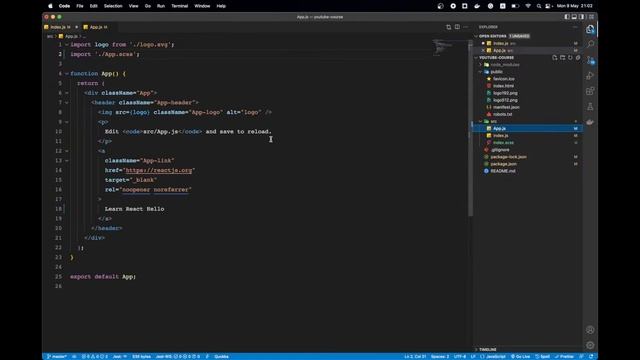Viewport: 640px width, 360px height.
Task: Open macOS Spotlight search in menu bar
Action: (539, 6)
